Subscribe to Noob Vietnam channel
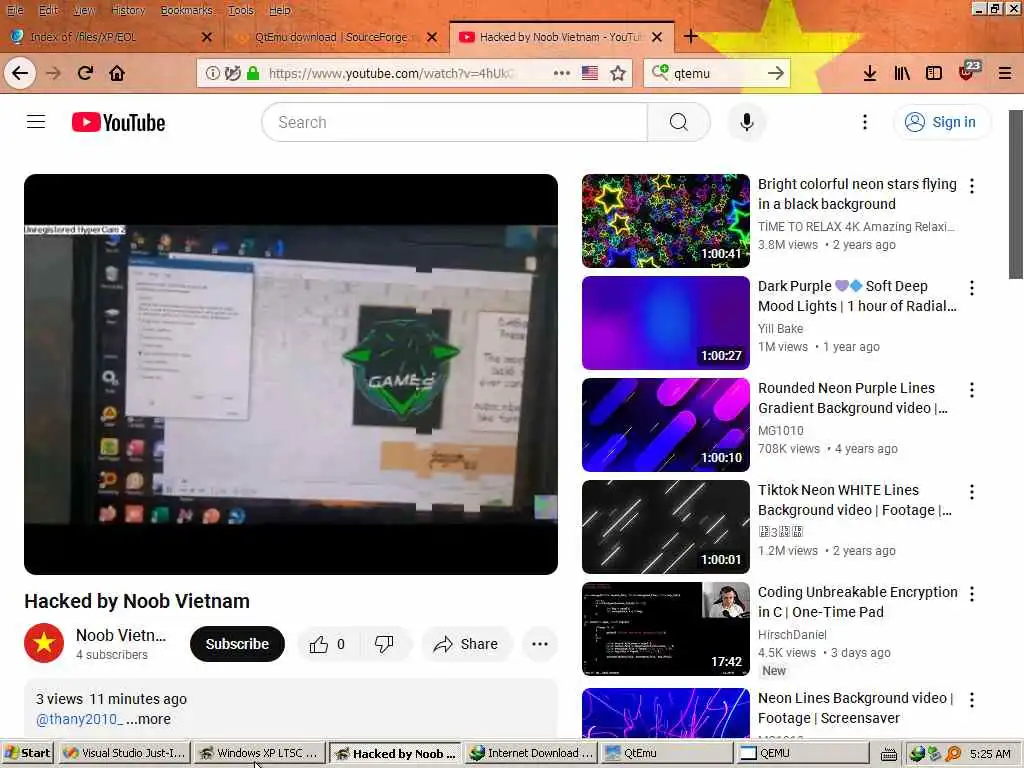 point(237,644)
